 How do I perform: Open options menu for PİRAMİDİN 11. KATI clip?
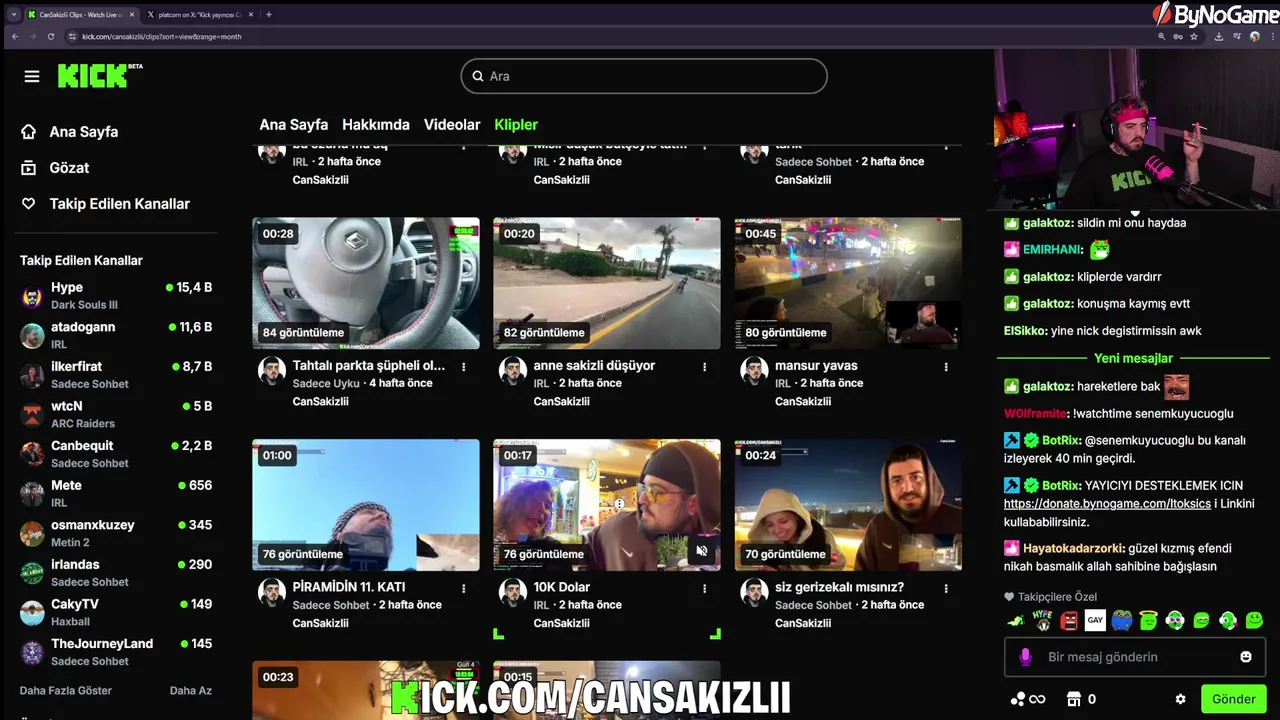(463, 588)
